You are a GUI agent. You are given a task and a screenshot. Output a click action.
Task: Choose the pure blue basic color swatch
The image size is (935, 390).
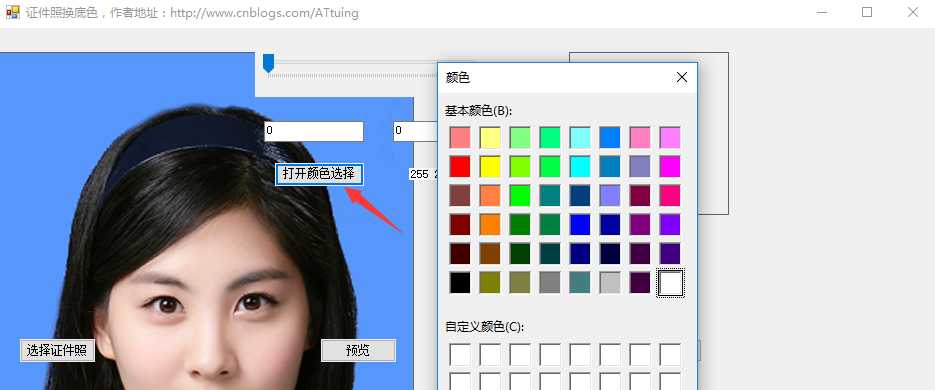pyautogui.click(x=580, y=225)
